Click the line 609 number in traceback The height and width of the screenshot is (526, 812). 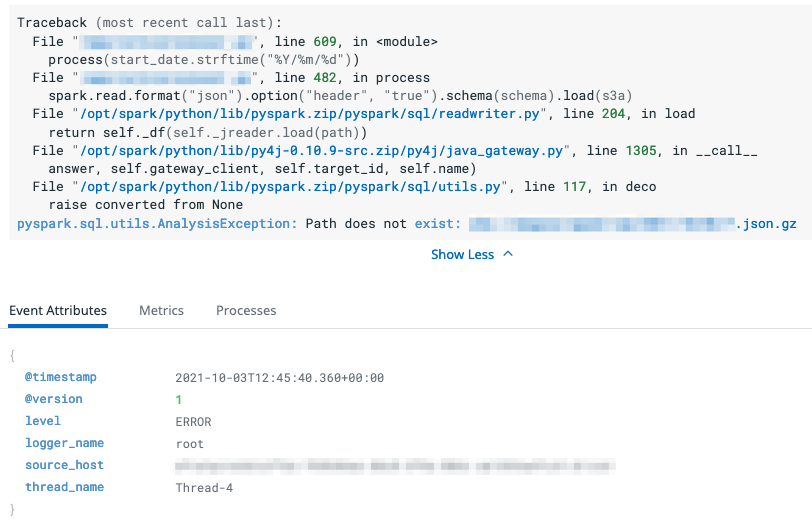325,41
